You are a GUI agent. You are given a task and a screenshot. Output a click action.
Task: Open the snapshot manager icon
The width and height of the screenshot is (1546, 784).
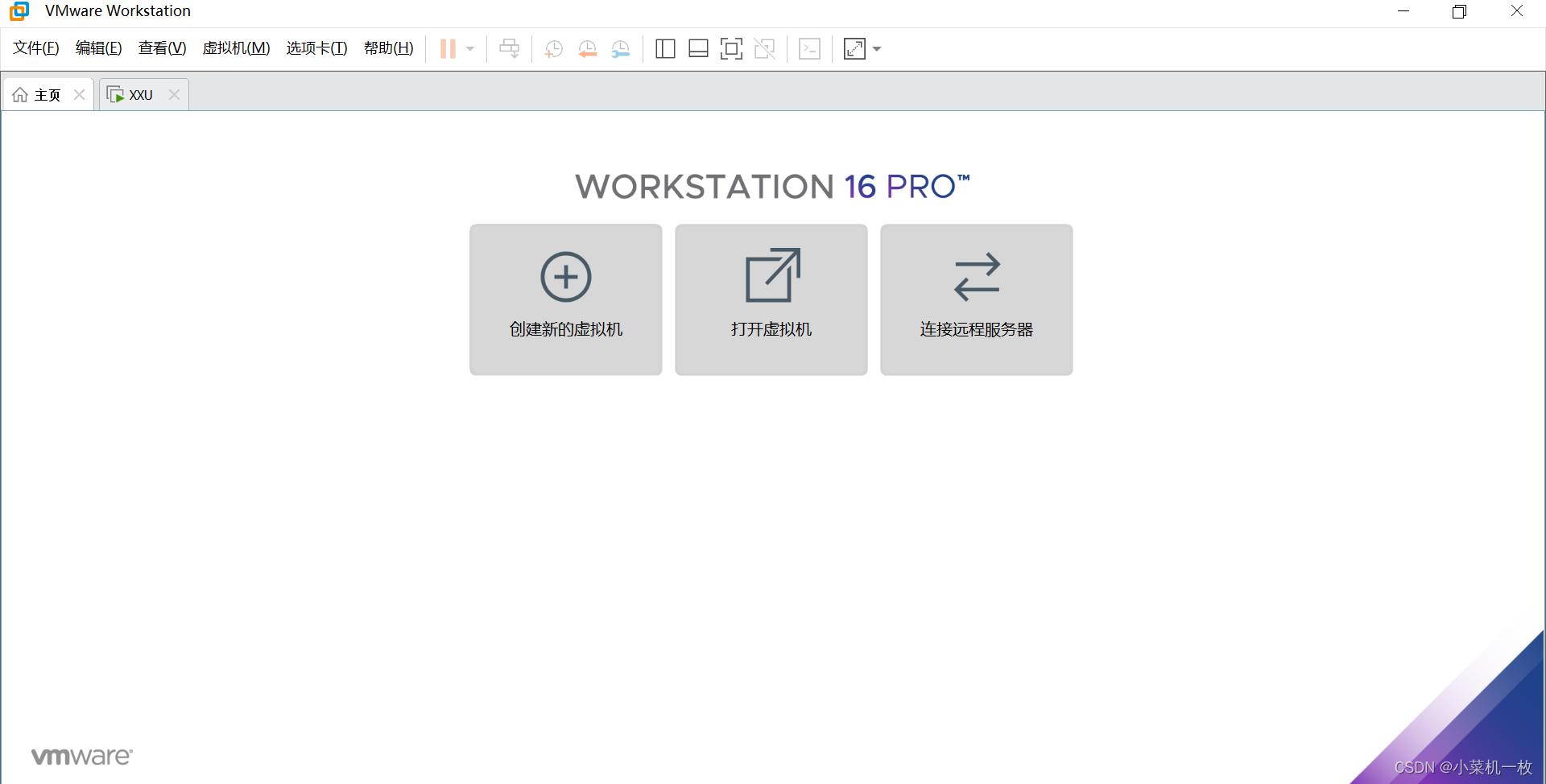click(x=621, y=49)
